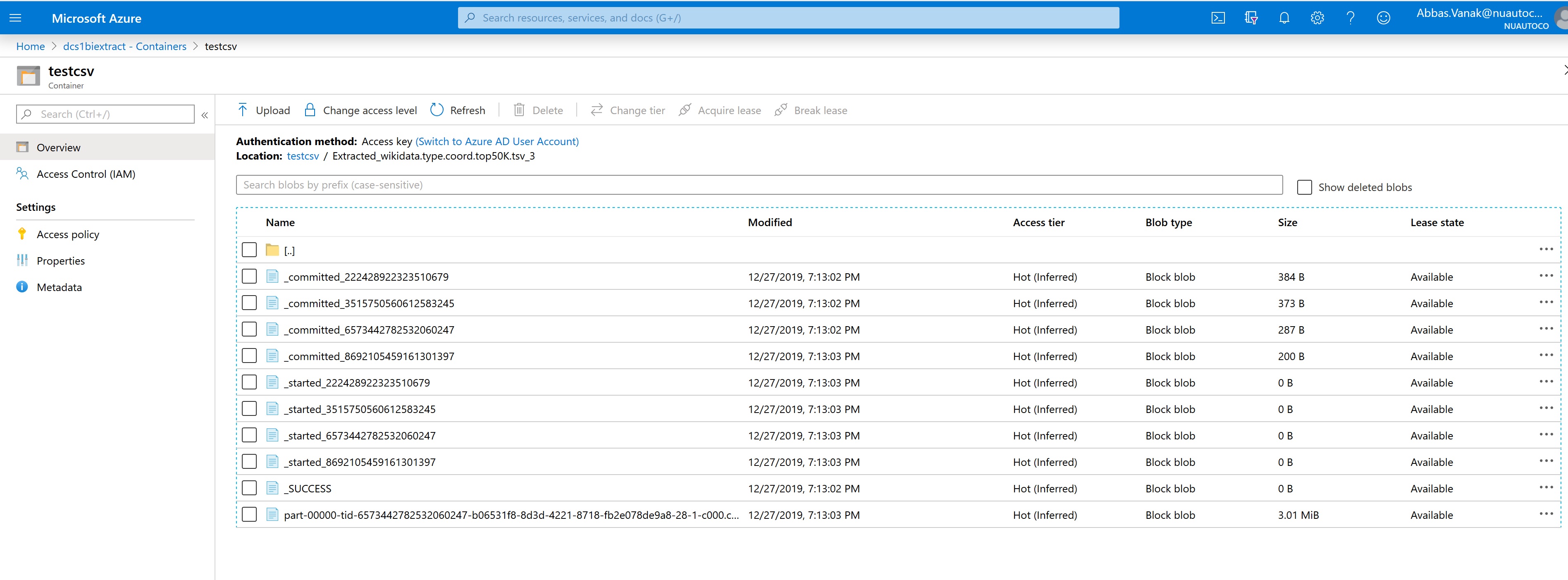
Task: Open the portal hamburger menu
Action: [x=15, y=17]
